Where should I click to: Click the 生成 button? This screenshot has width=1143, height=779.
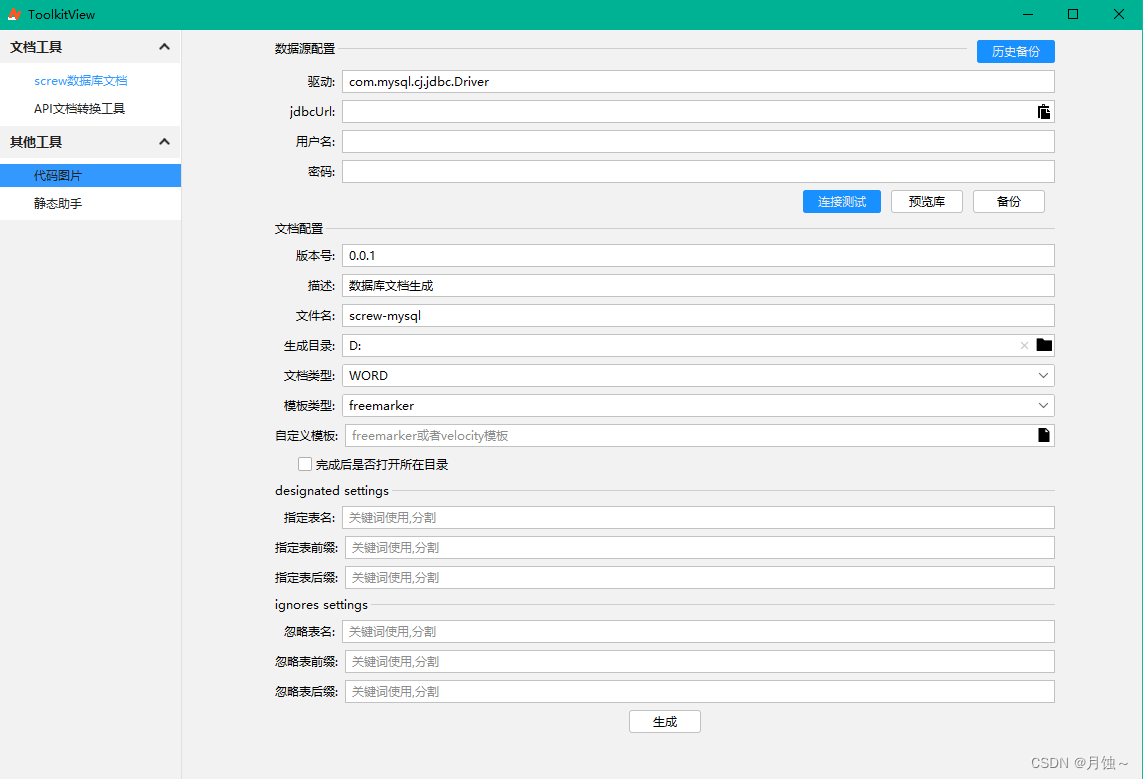(x=664, y=721)
